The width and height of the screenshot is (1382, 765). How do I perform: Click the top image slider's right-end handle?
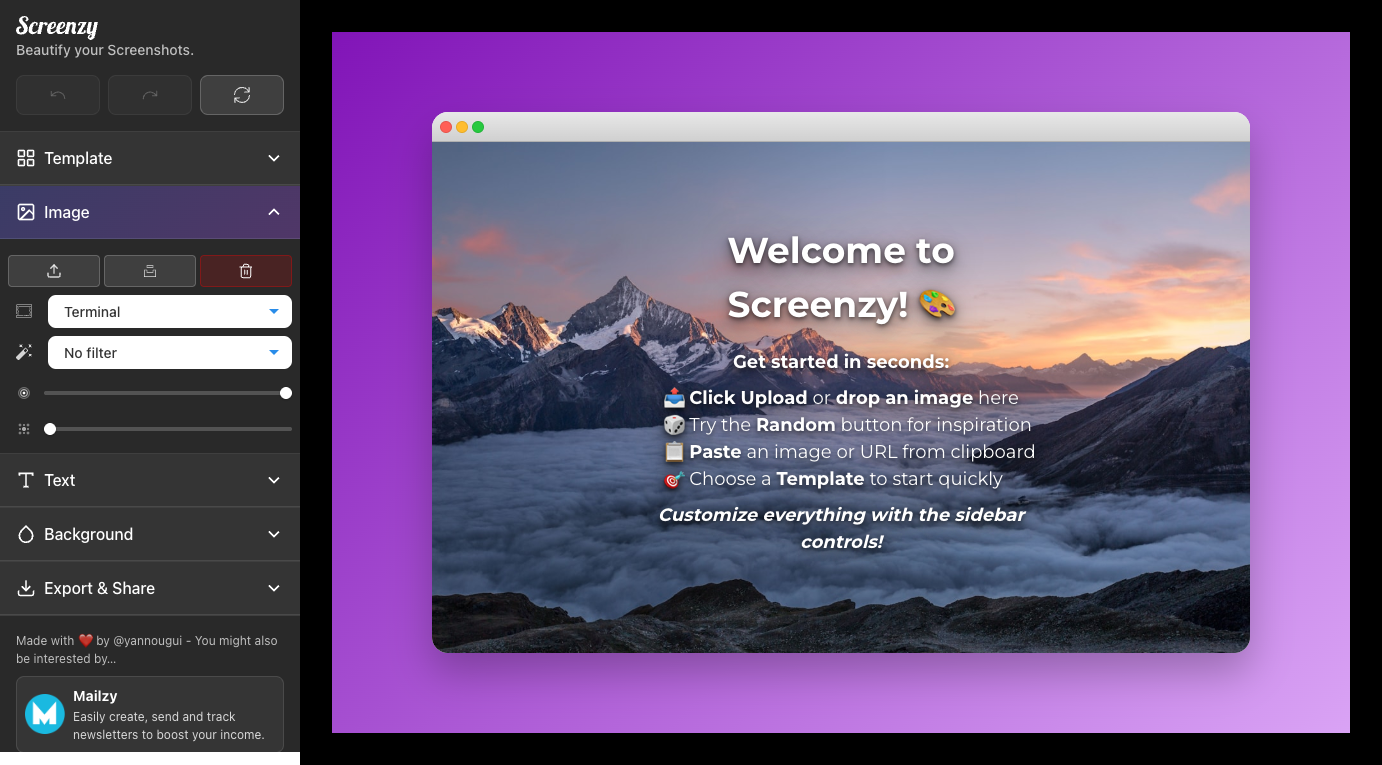pos(286,393)
